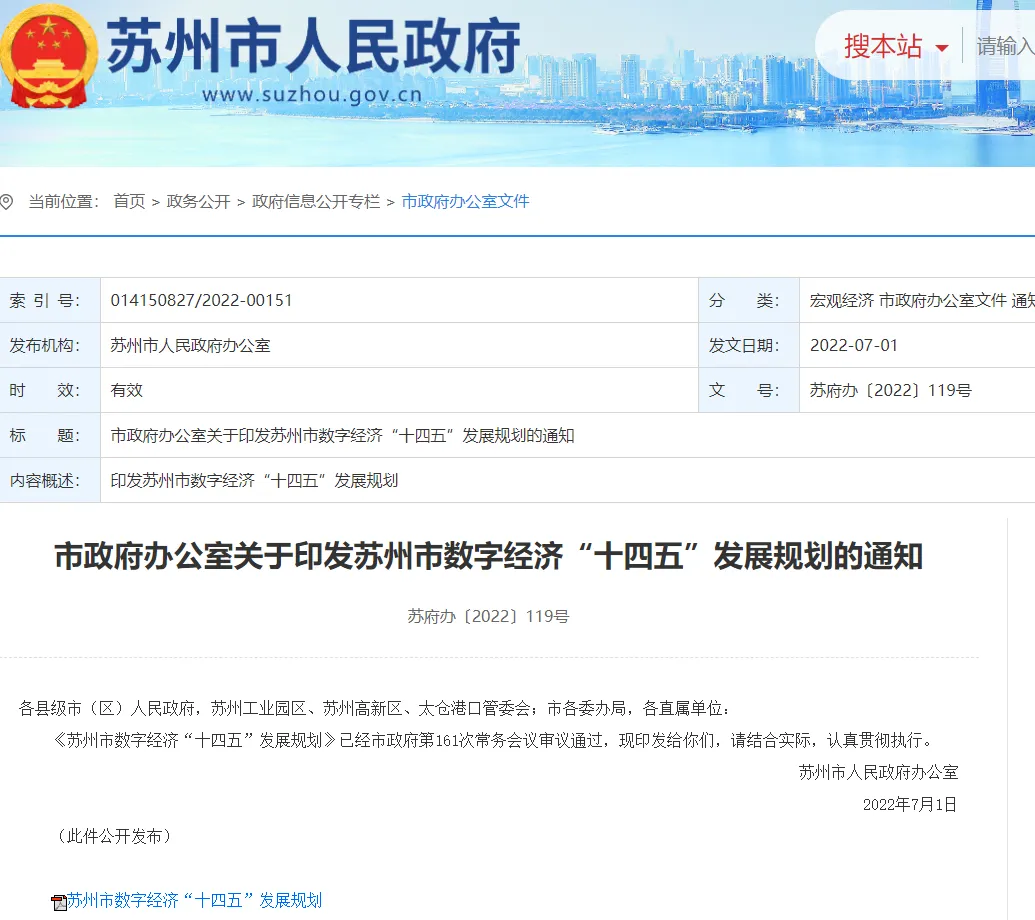Click the www.suzhou.gov.cn address text in header
The image size is (1035, 920).
311,95
